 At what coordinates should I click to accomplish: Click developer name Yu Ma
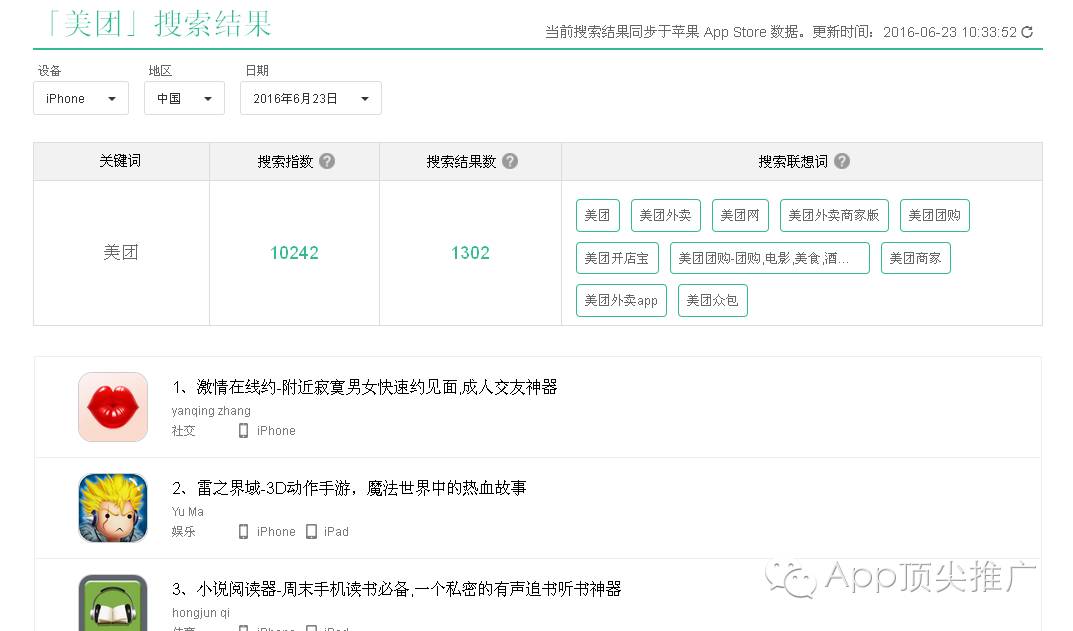pyautogui.click(x=188, y=511)
